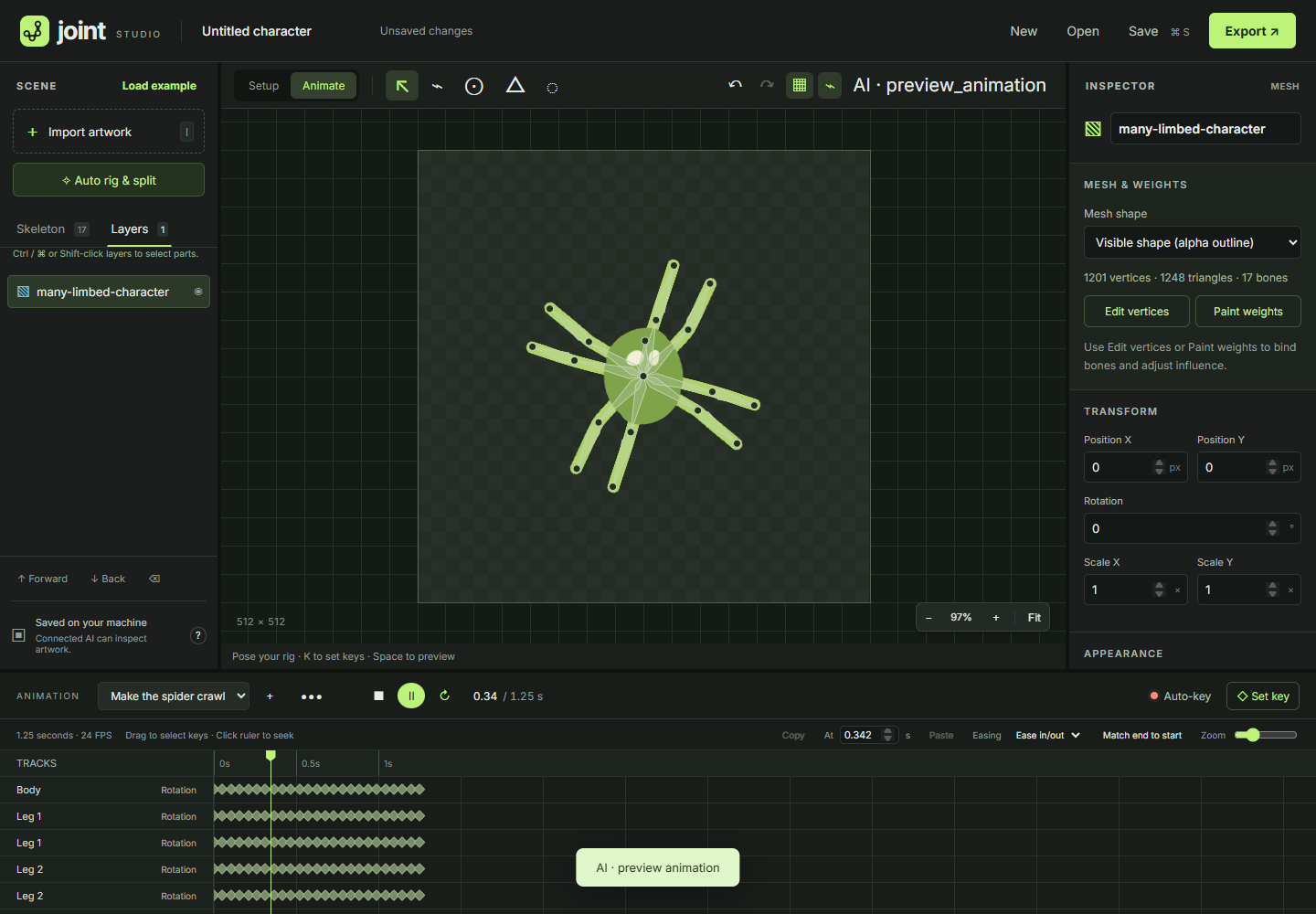Select the dotted circle tool
This screenshot has width=1316, height=914.
click(552, 88)
